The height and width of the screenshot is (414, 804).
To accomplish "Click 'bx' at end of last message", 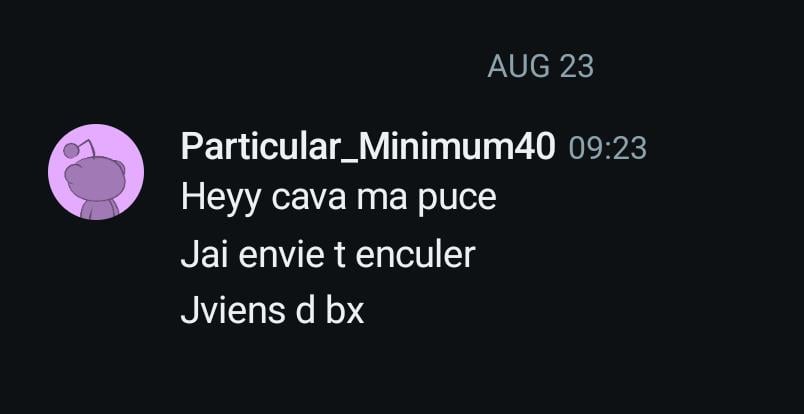I will (x=345, y=310).
